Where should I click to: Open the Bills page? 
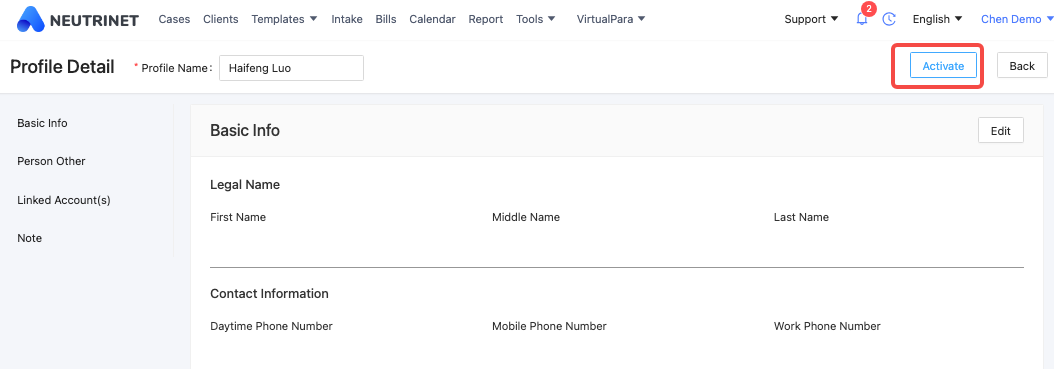(x=386, y=19)
